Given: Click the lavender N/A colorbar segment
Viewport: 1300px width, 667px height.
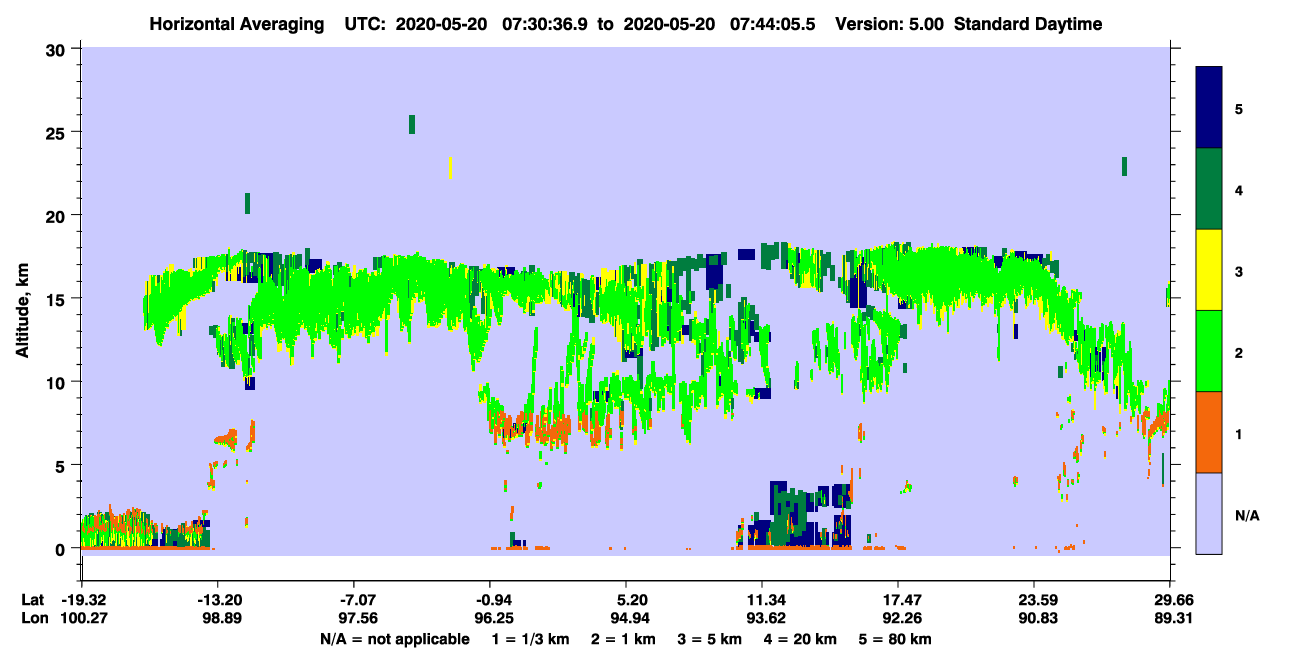Looking at the screenshot, I should click(x=1209, y=512).
